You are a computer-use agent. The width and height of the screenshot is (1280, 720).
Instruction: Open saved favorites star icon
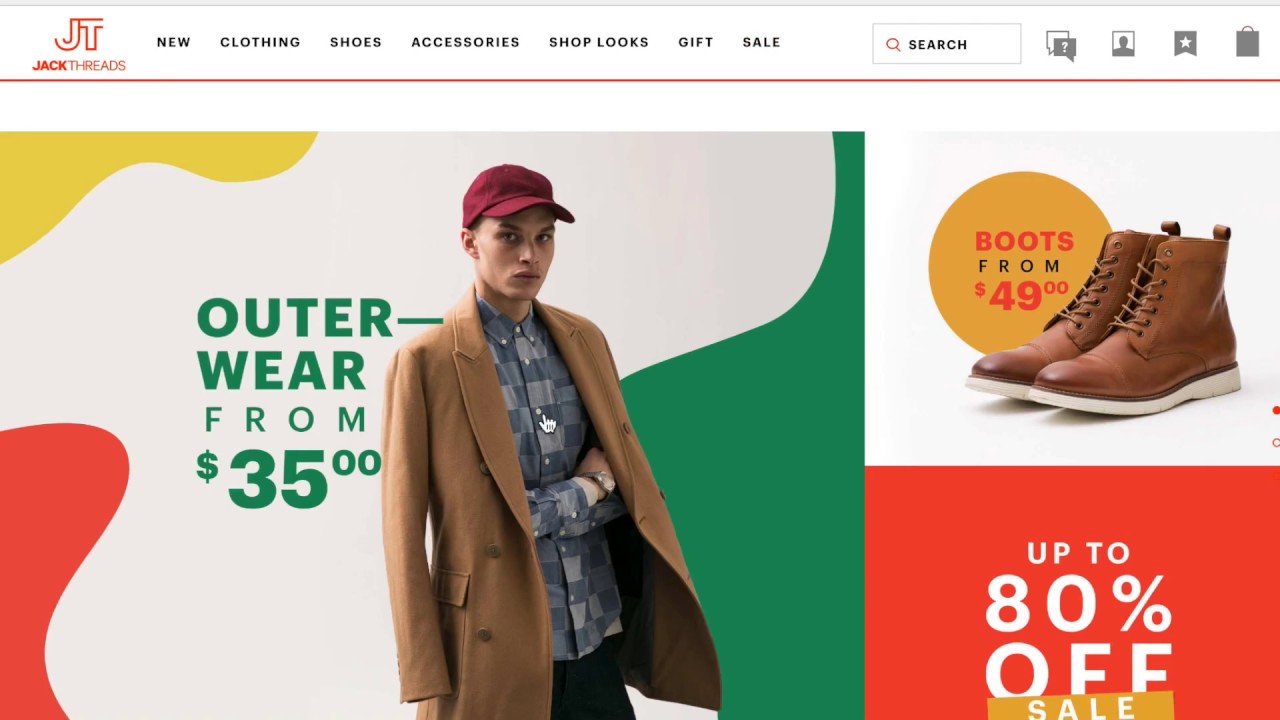tap(1185, 44)
